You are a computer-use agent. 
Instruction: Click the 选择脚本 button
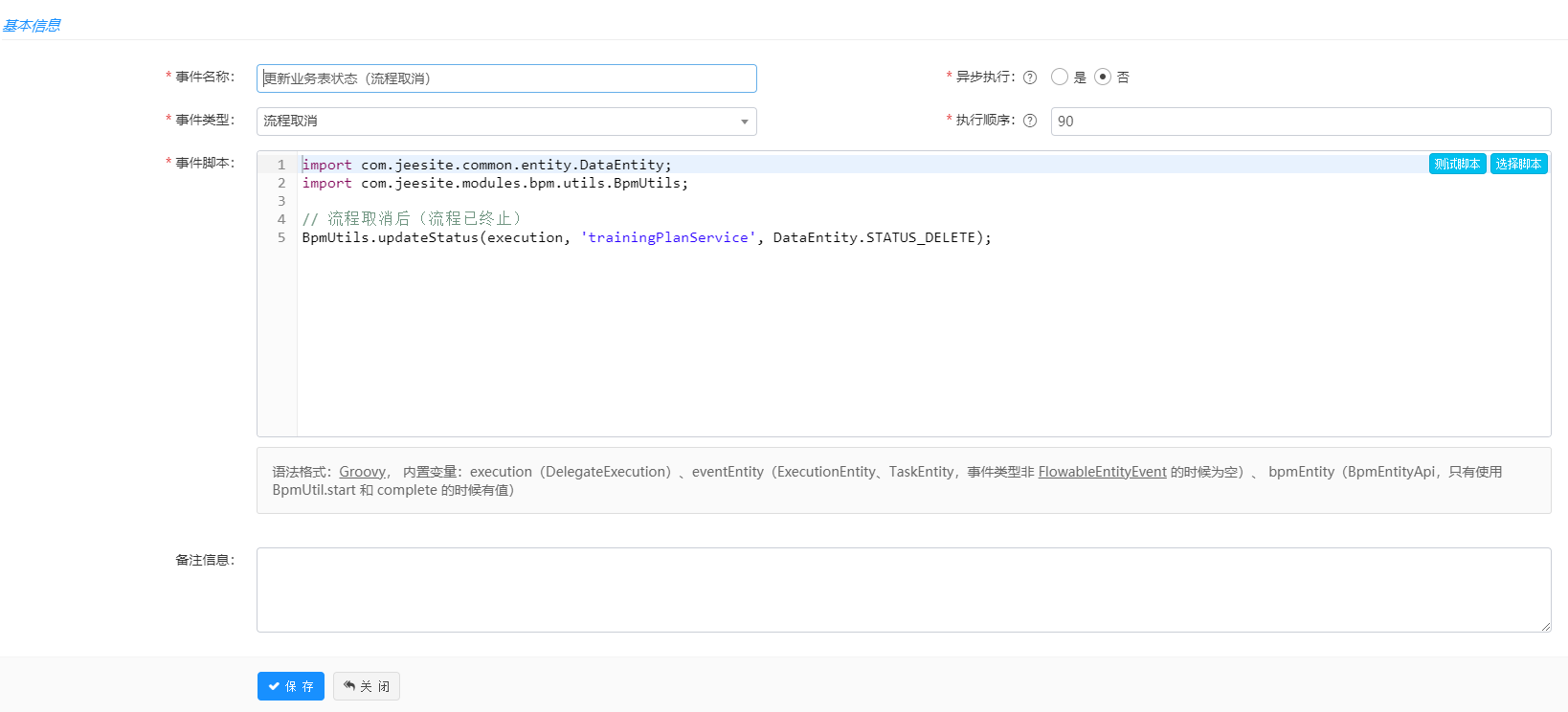tap(1518, 164)
